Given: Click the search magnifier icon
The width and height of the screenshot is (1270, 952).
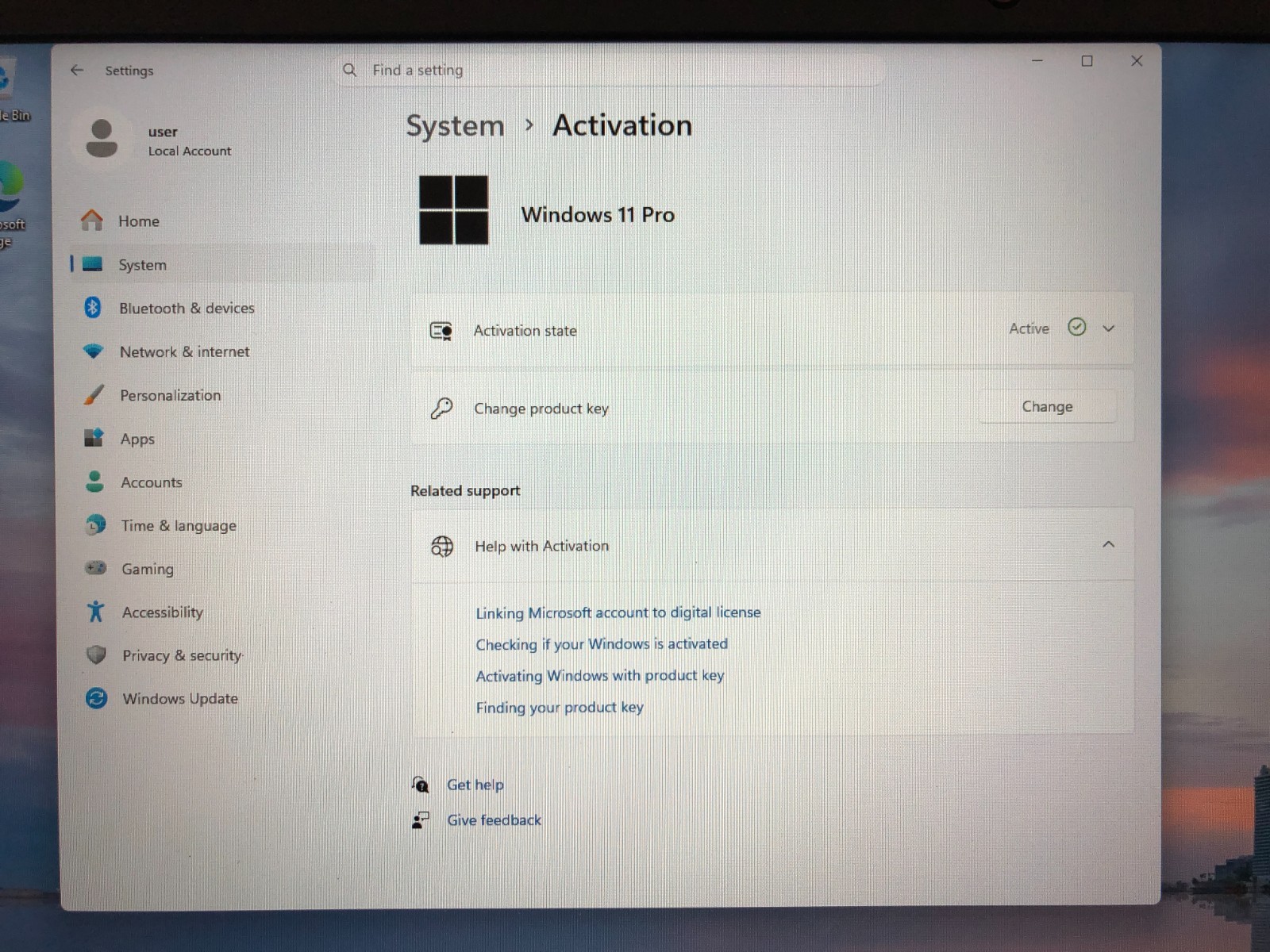Looking at the screenshot, I should 349,70.
